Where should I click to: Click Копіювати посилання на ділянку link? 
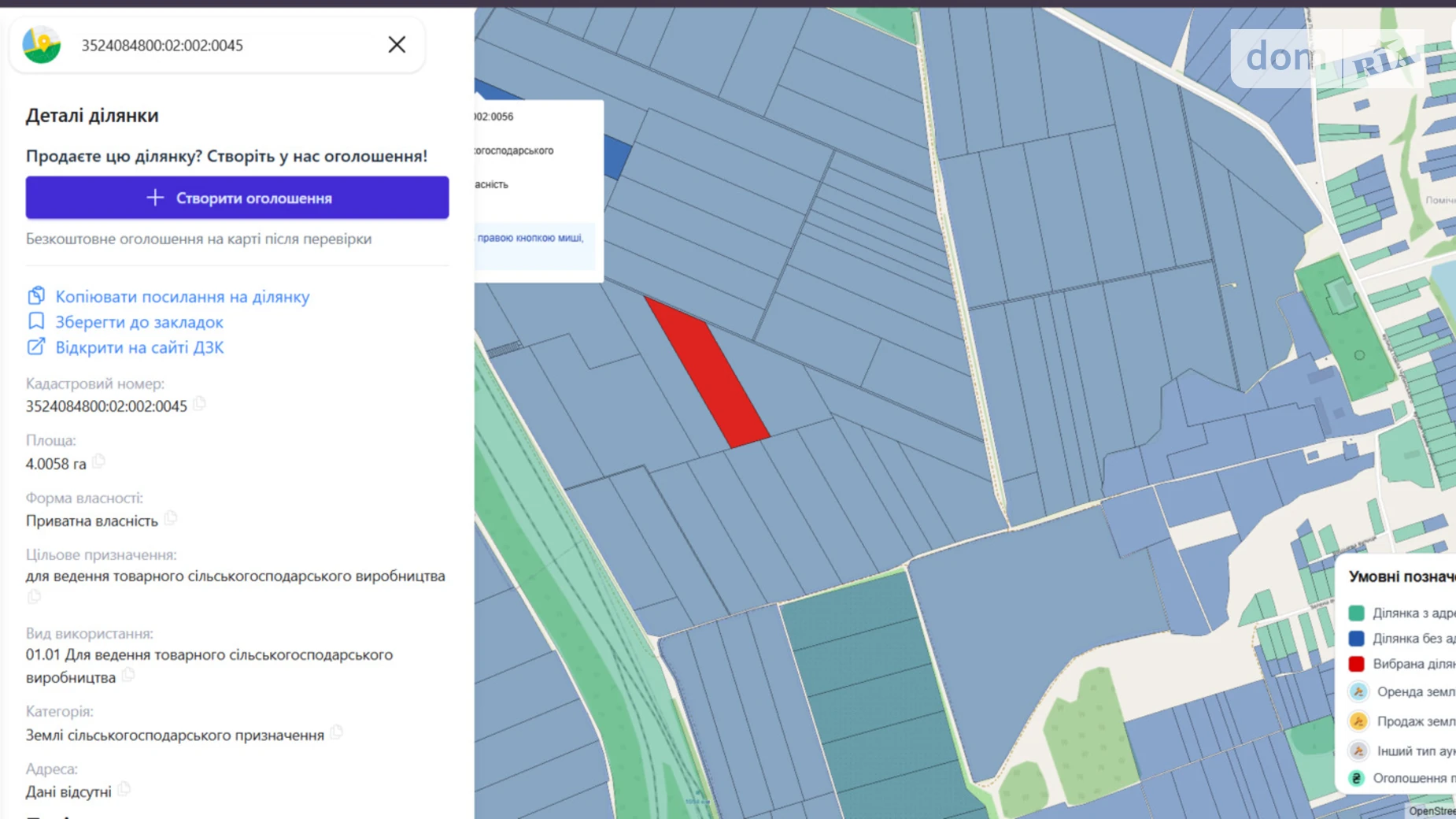[182, 297]
